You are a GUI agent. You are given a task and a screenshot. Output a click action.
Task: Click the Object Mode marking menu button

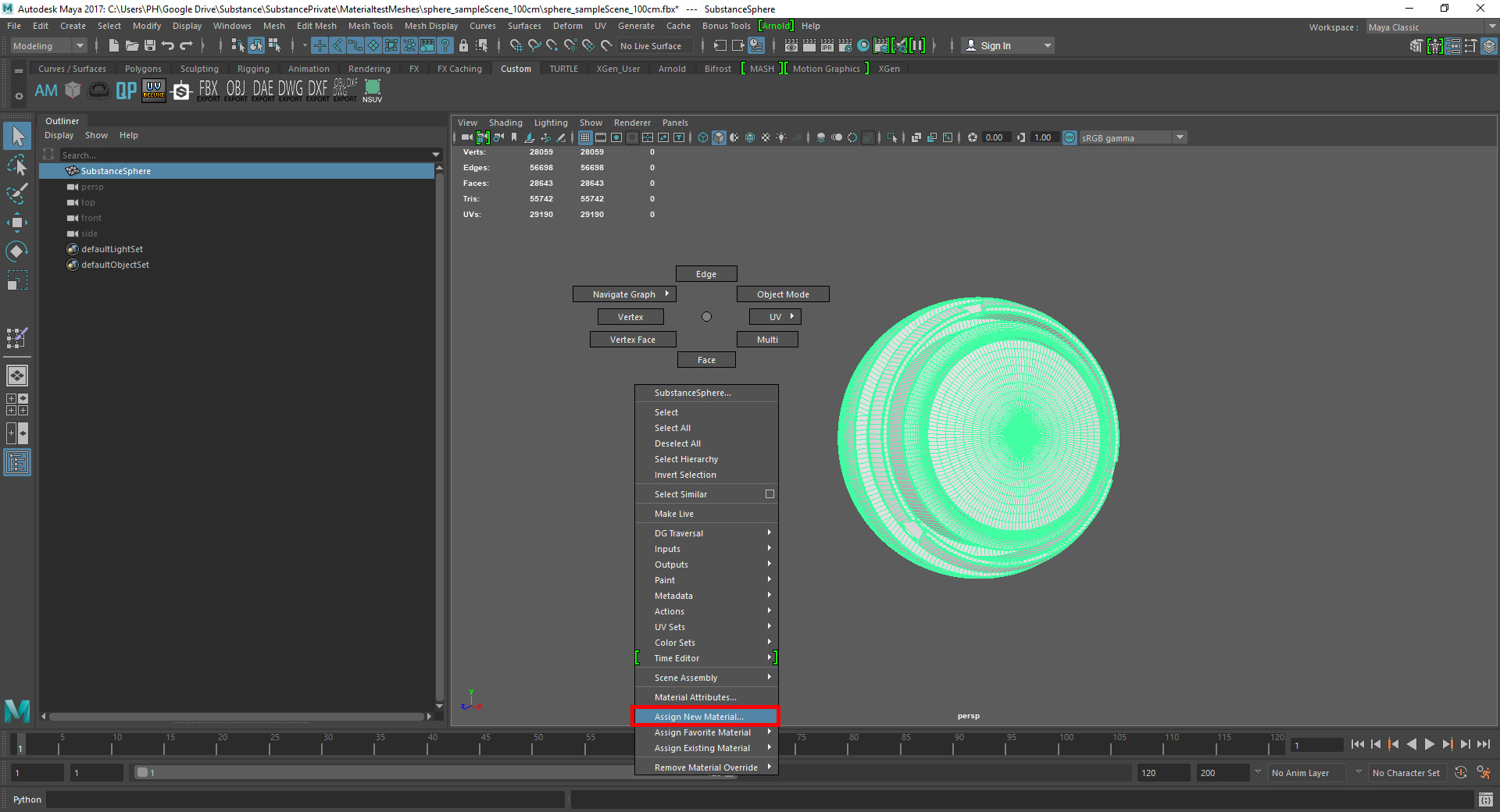pos(783,294)
